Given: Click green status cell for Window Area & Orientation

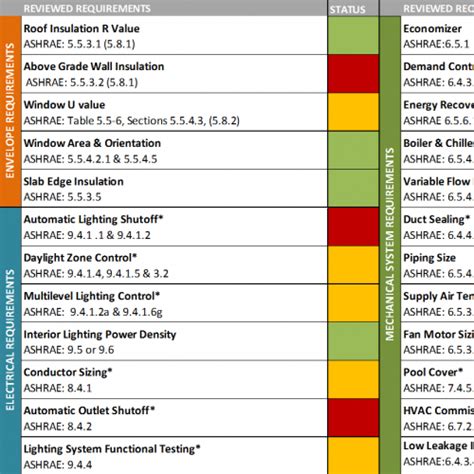Looking at the screenshot, I should 353,151.
